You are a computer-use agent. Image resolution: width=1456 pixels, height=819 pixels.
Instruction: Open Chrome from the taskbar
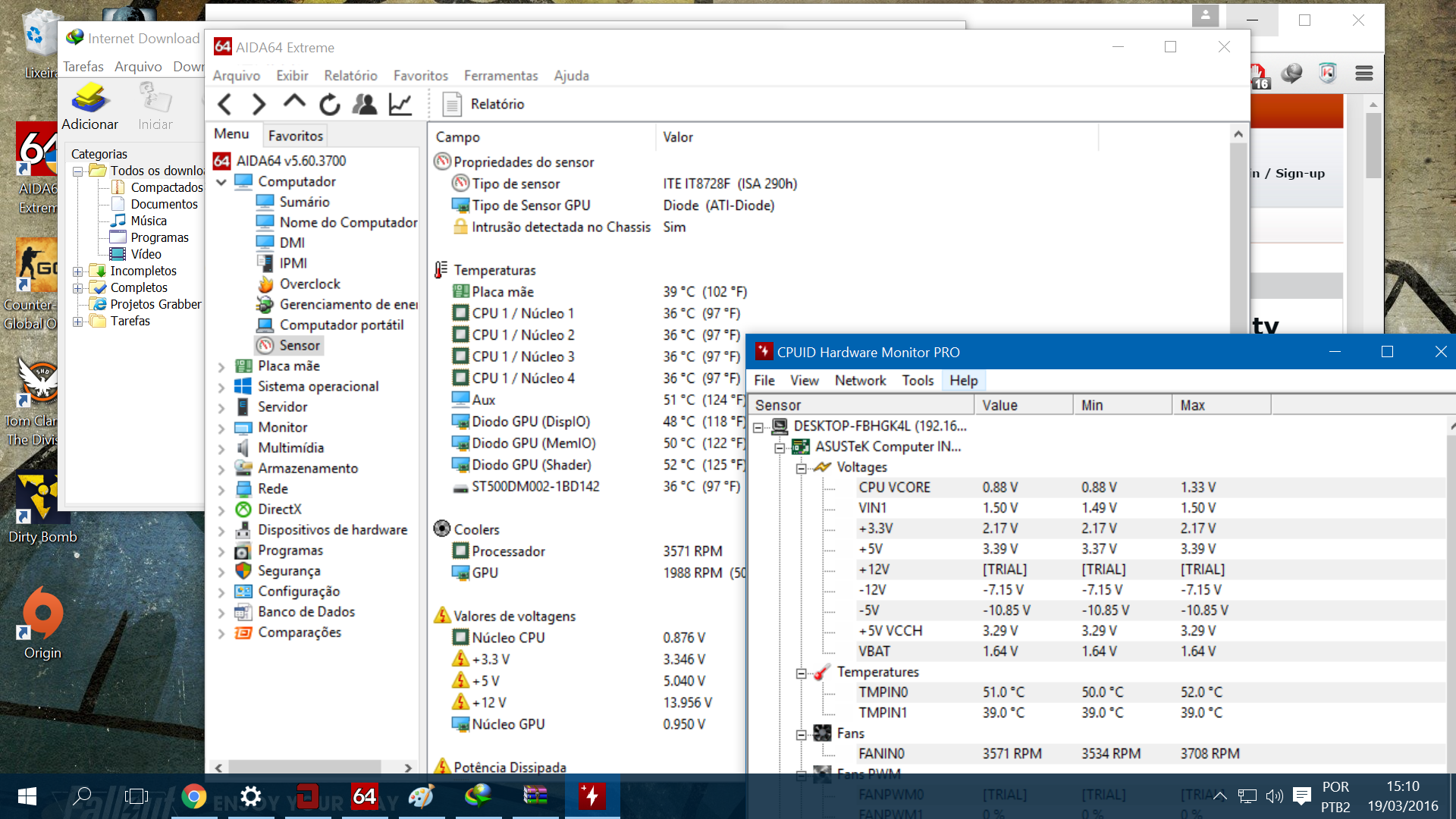(x=194, y=796)
